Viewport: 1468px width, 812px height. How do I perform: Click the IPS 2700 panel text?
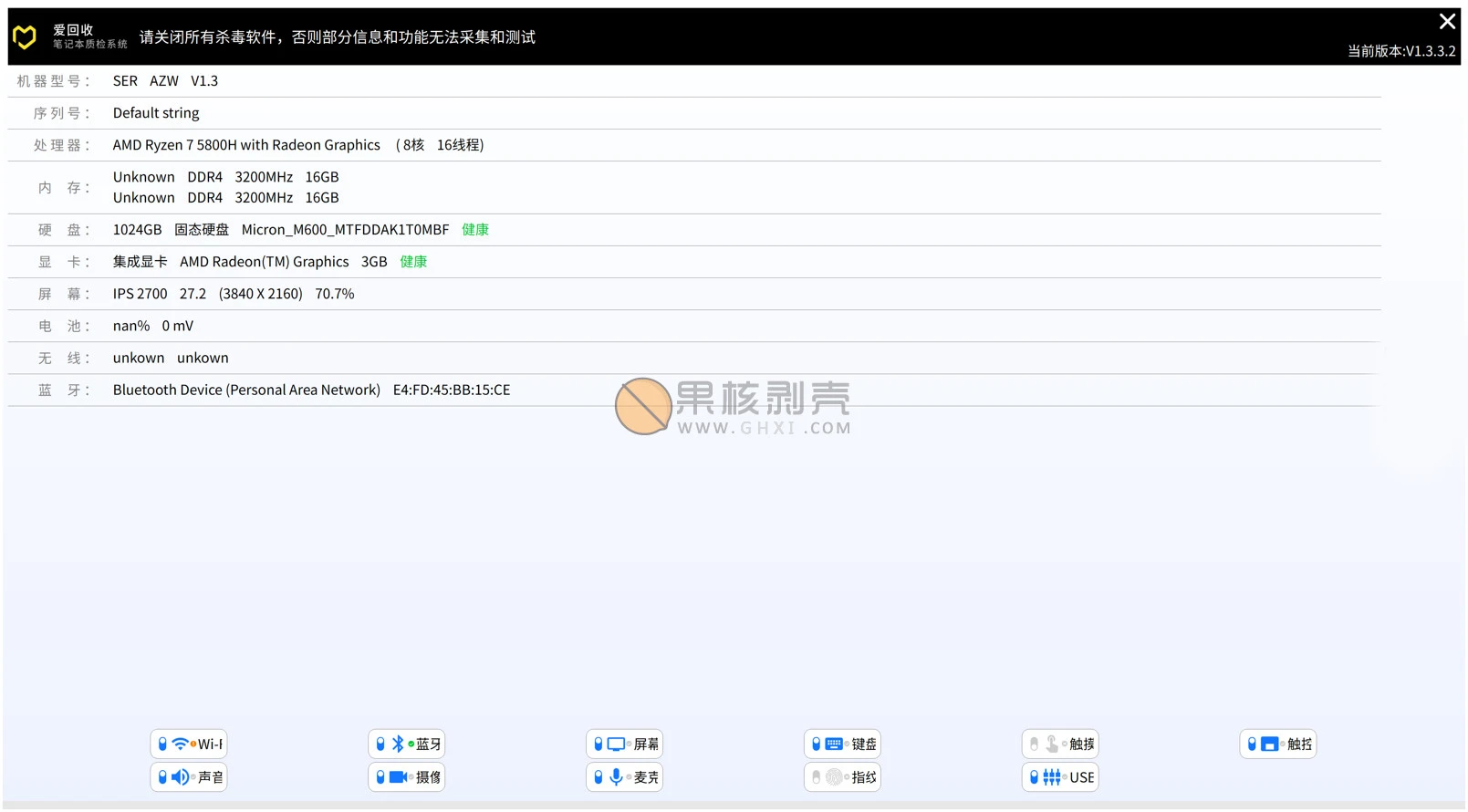pos(140,294)
